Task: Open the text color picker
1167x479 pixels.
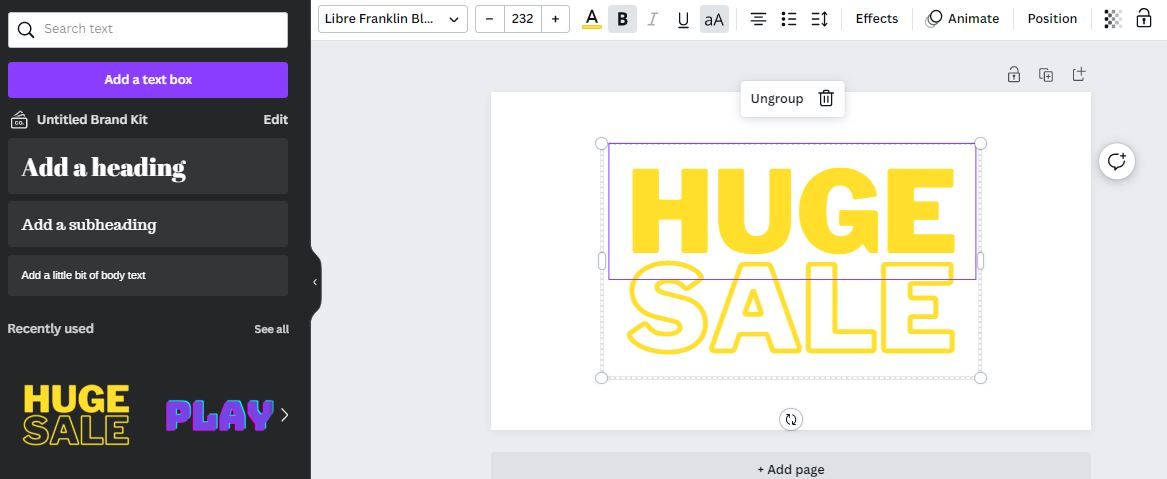Action: 592,19
